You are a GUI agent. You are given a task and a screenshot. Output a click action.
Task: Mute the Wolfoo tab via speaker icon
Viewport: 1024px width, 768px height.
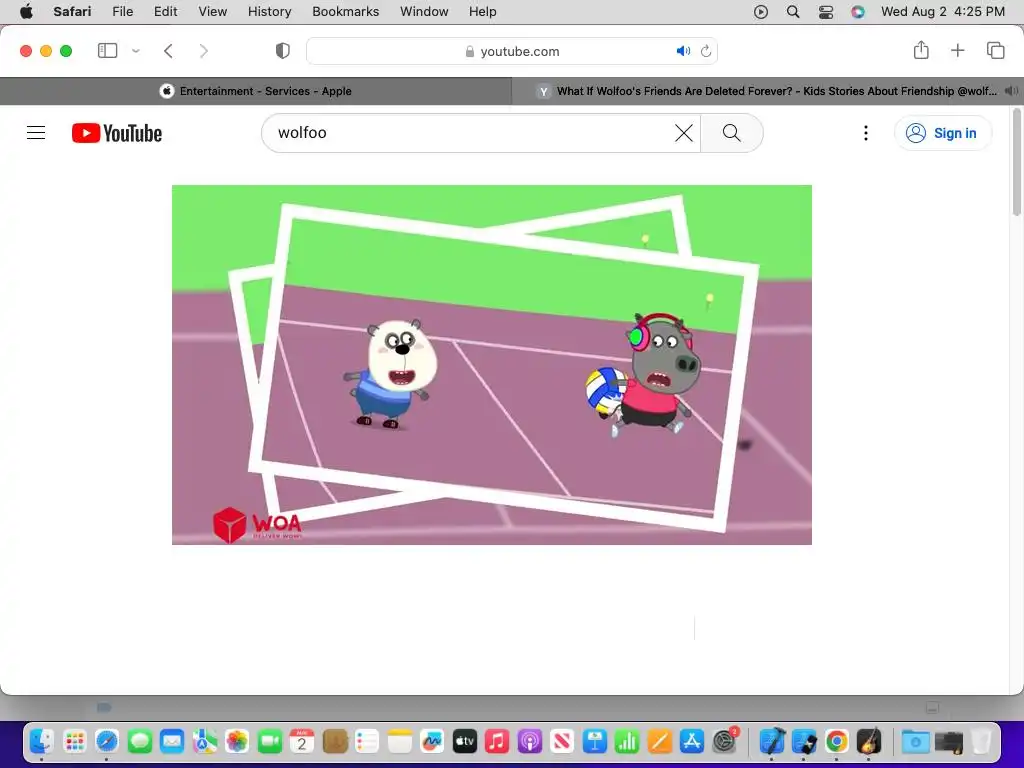(x=1011, y=91)
